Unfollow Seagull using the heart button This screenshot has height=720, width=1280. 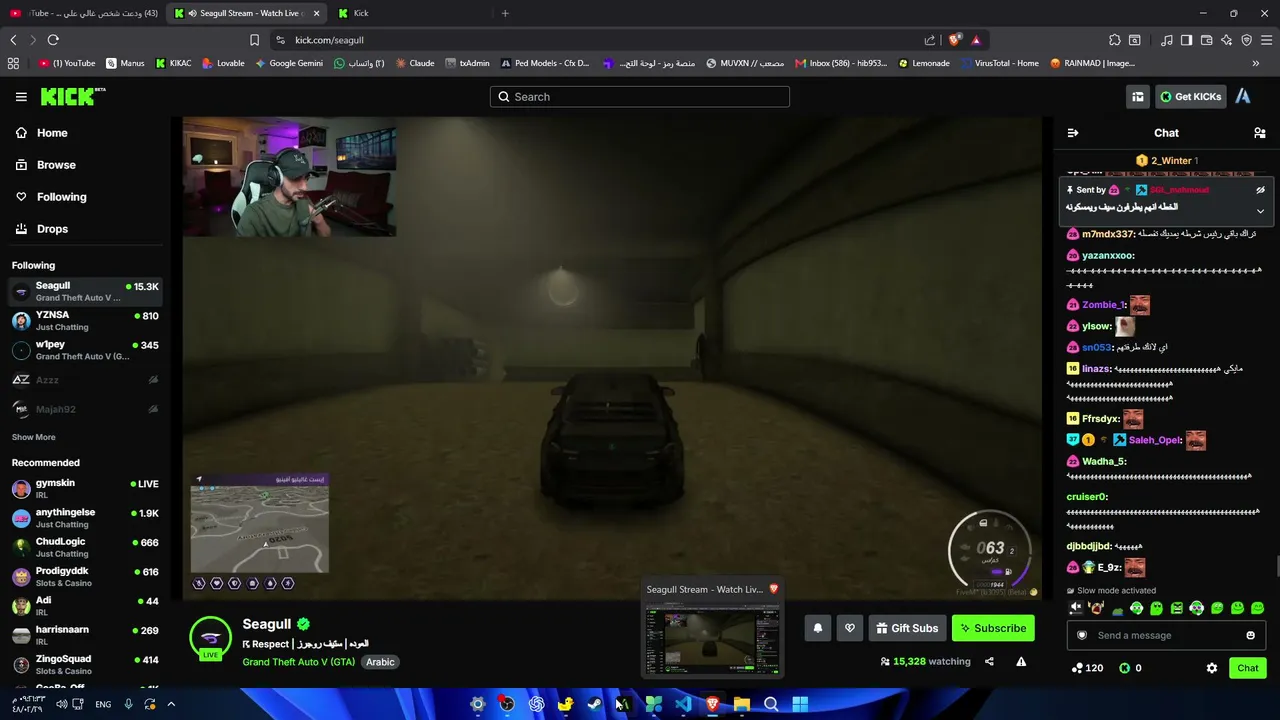pos(850,628)
